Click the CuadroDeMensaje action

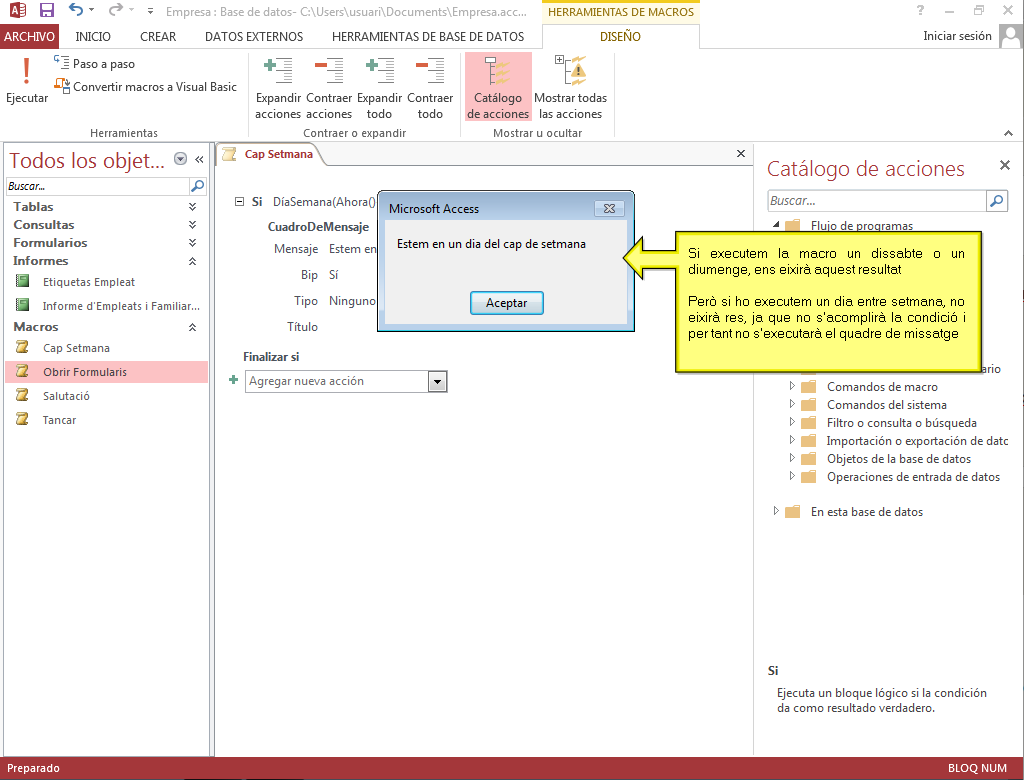point(318,227)
